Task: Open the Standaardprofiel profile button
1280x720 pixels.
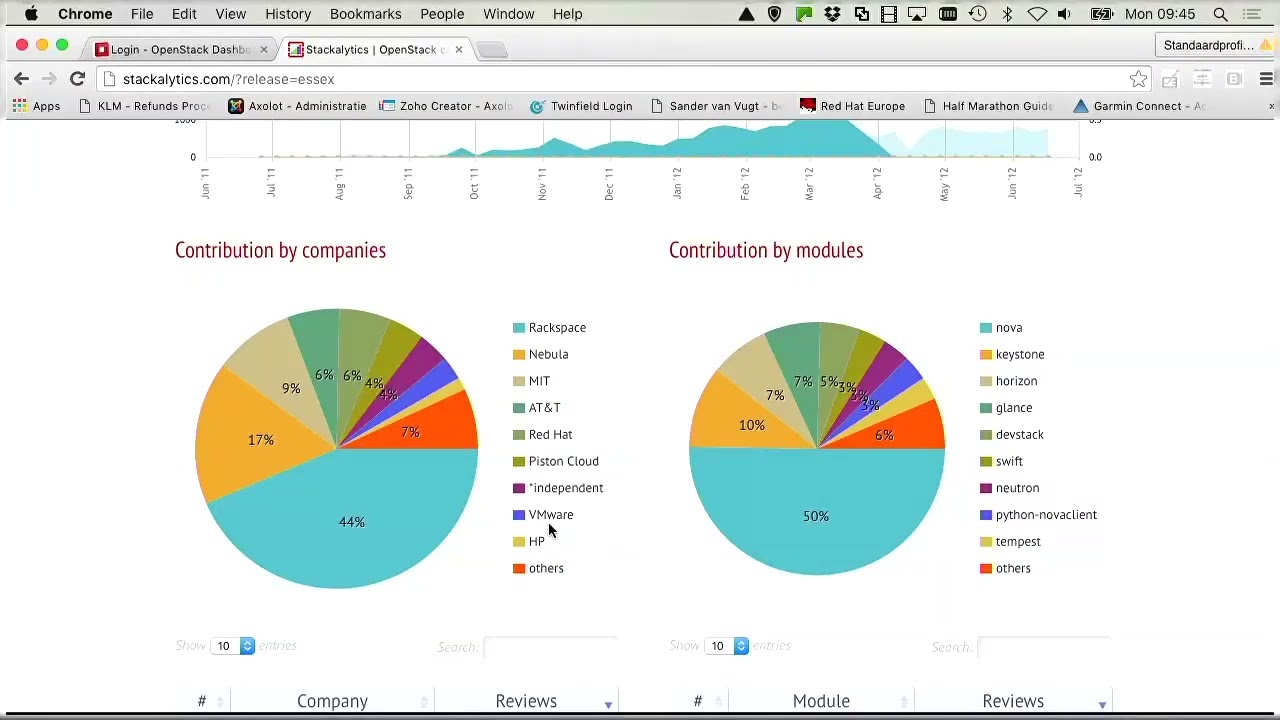Action: coord(1214,45)
